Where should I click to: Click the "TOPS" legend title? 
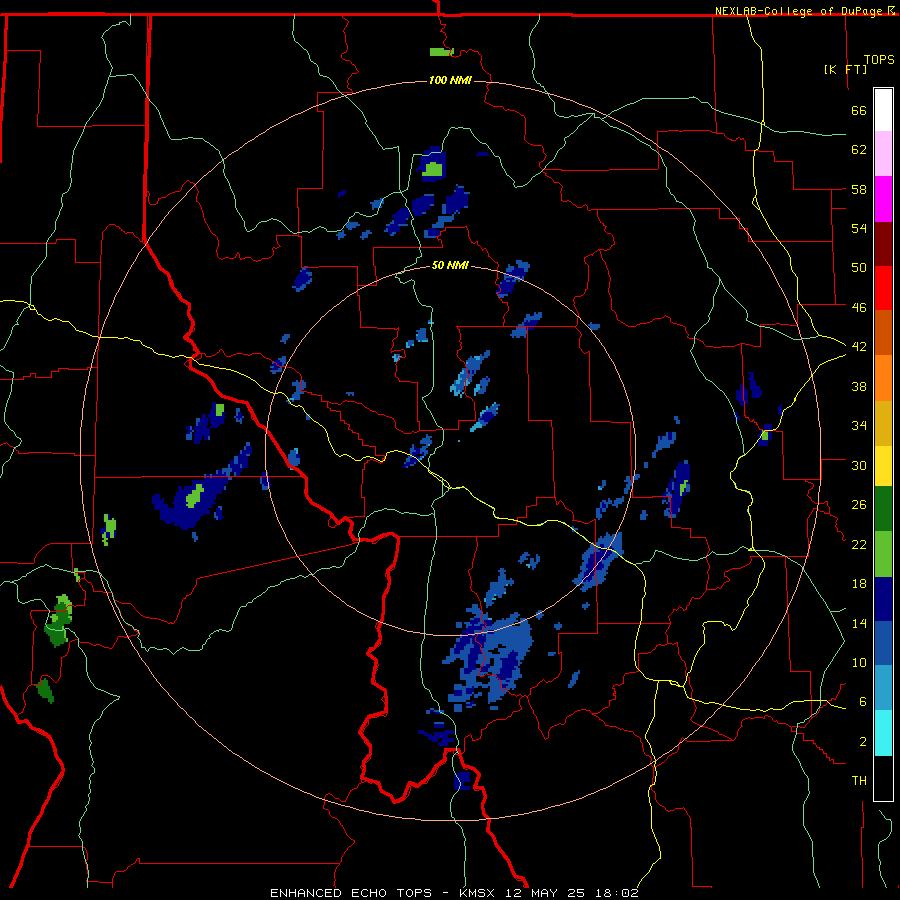point(879,60)
